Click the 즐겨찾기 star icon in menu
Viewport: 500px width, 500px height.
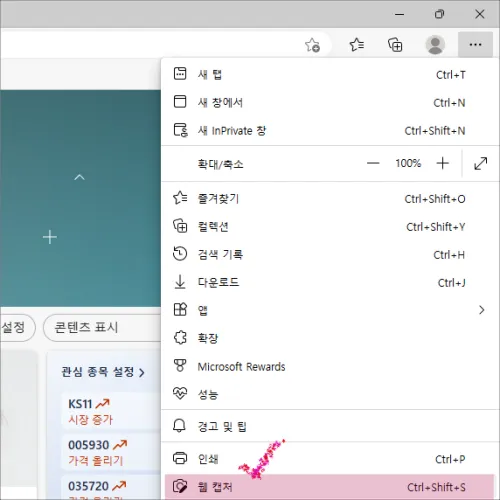180,198
